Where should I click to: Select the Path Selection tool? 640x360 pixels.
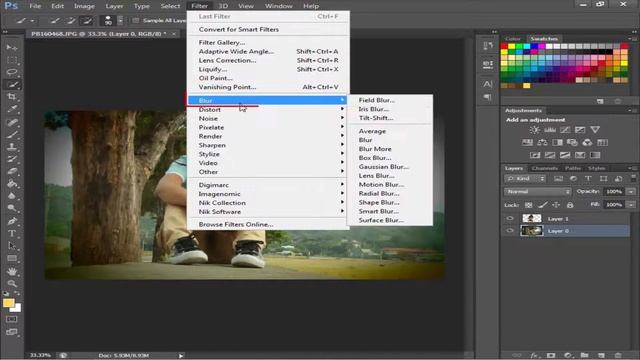[12, 246]
